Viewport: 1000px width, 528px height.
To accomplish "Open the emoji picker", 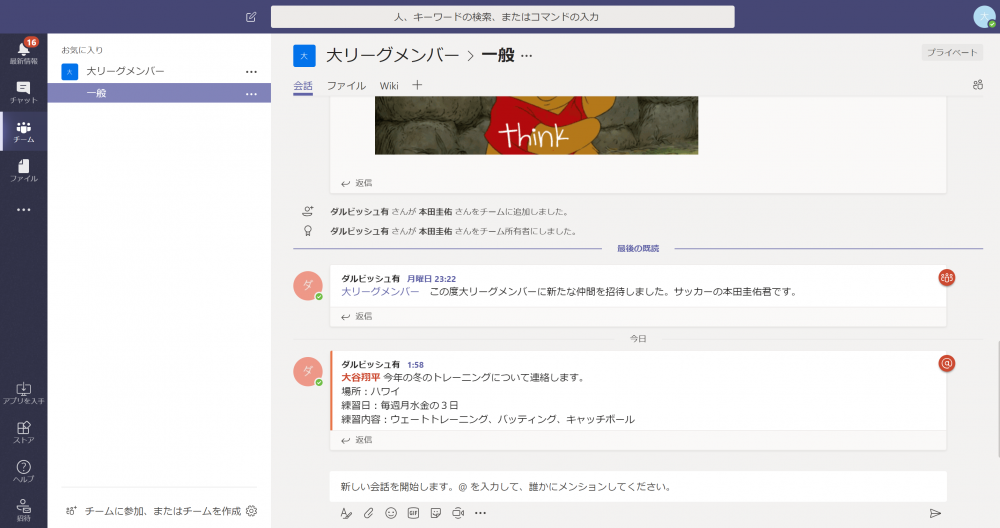I will pyautogui.click(x=391, y=513).
